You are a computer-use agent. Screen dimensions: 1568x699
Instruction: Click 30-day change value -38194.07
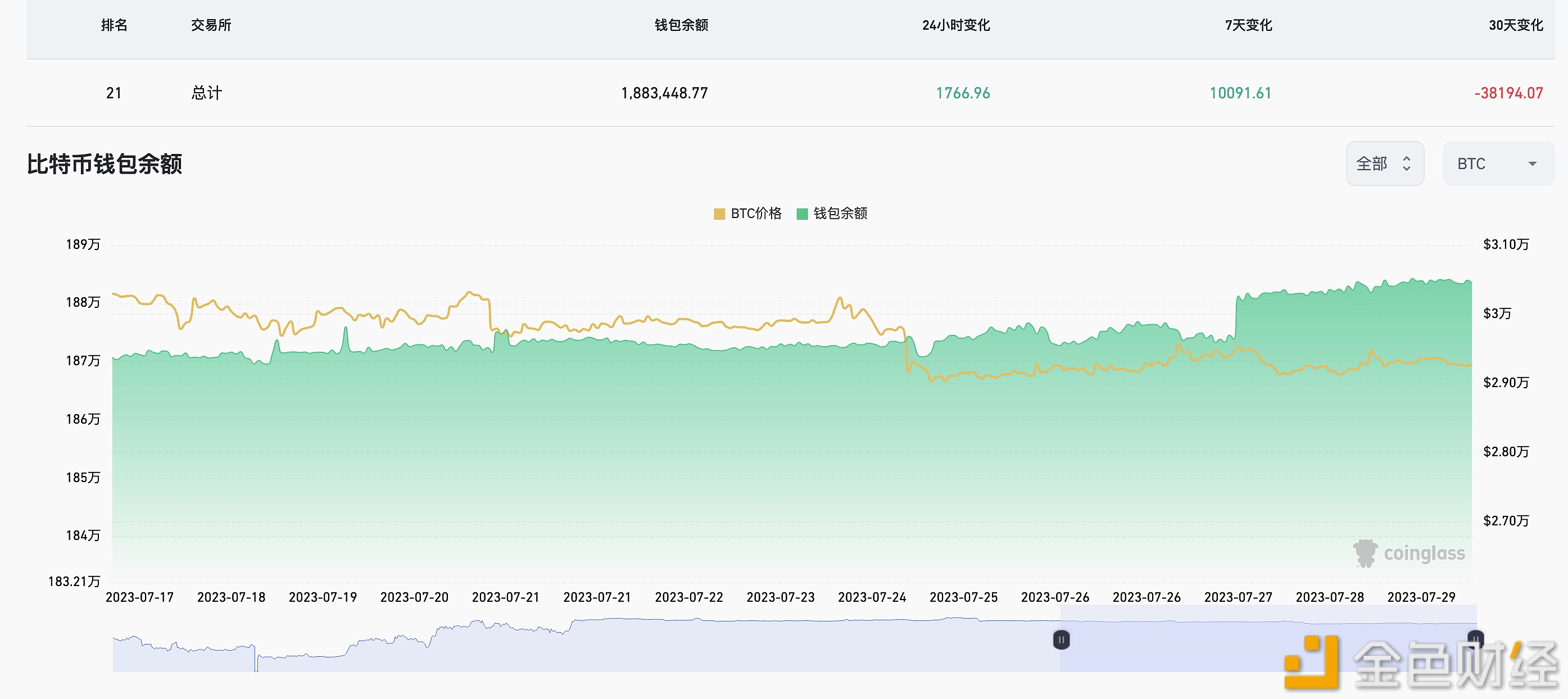click(1508, 93)
